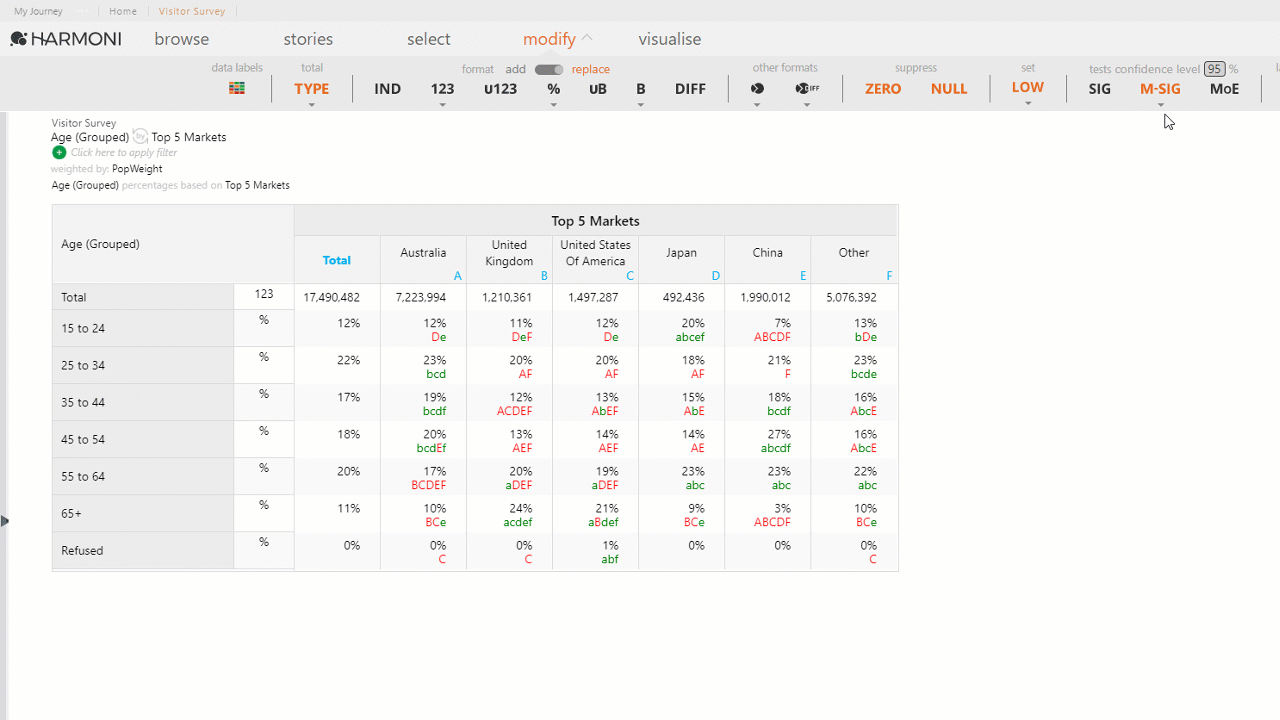Toggle NULL suppression
Screen dimensions: 1280x720
click(x=949, y=89)
